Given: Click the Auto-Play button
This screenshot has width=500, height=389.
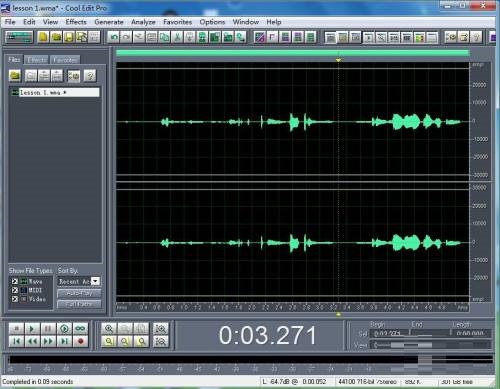Looking at the screenshot, I should (x=79, y=294).
